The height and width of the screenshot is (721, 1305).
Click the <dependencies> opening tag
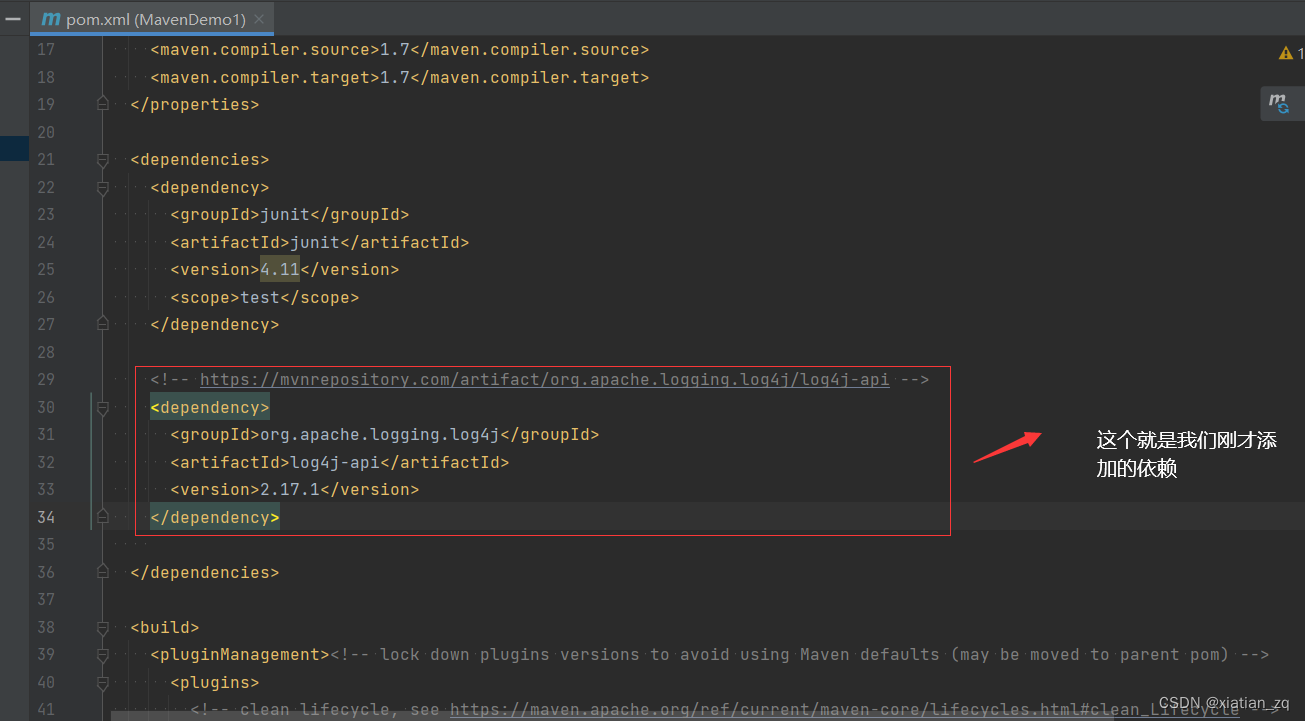[200, 159]
